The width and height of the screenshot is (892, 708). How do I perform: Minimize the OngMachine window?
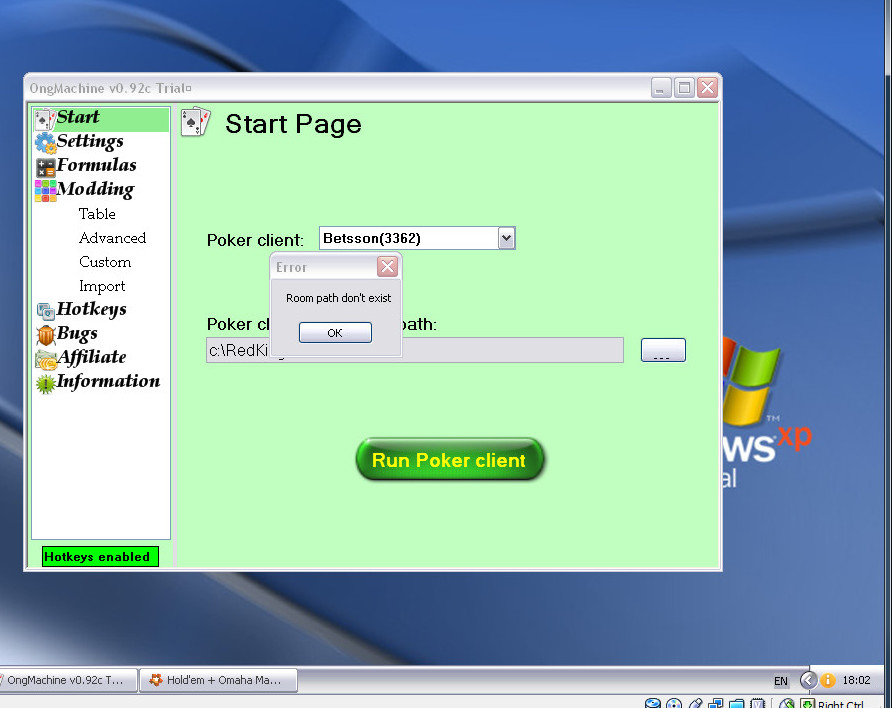coord(660,88)
